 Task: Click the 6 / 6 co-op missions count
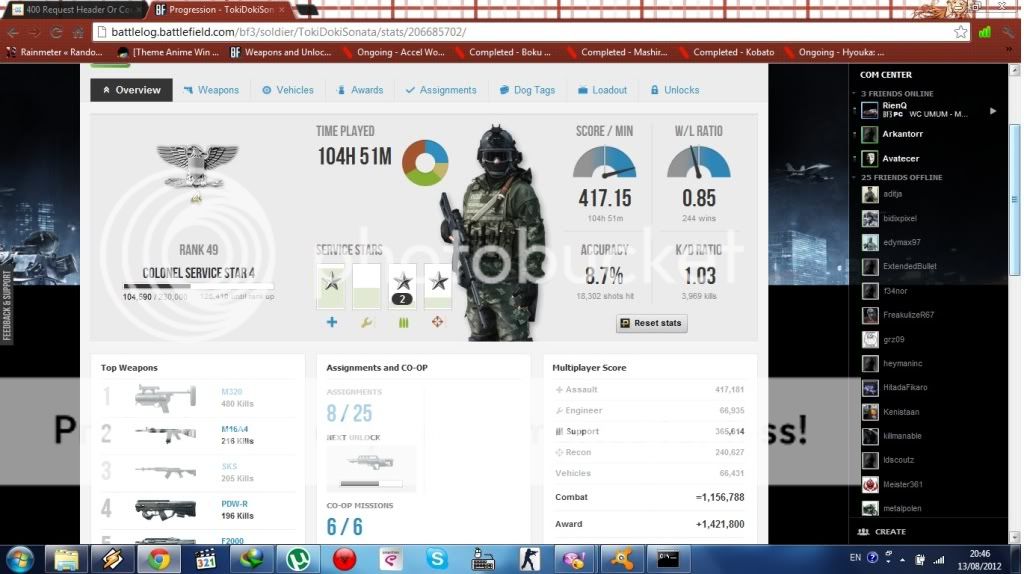344,526
